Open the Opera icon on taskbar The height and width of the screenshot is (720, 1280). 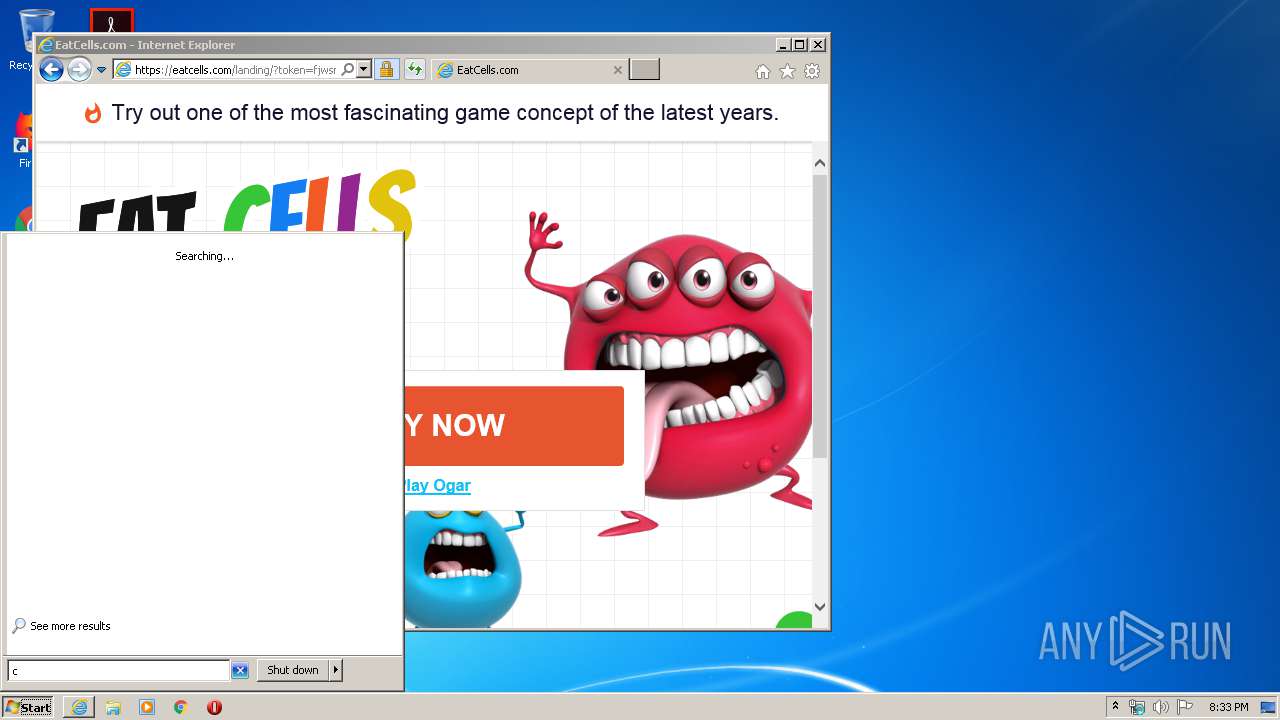[214, 707]
